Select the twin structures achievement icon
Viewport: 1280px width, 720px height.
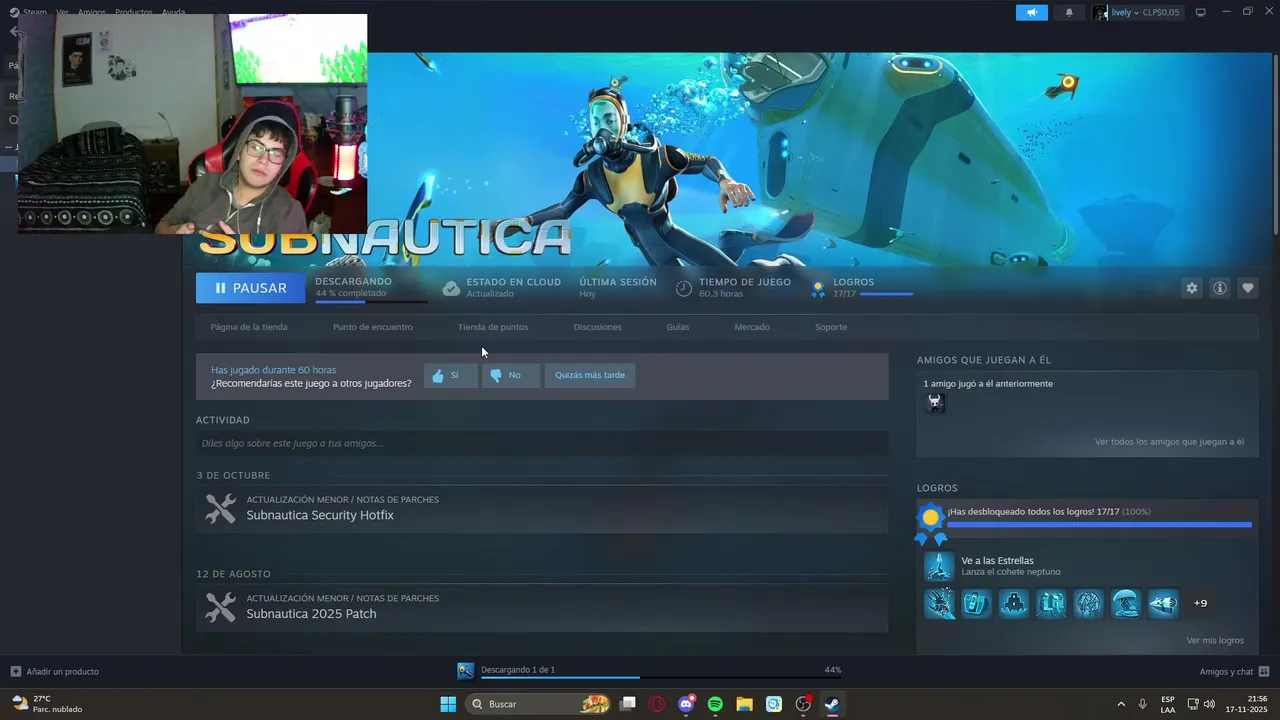(x=1051, y=604)
